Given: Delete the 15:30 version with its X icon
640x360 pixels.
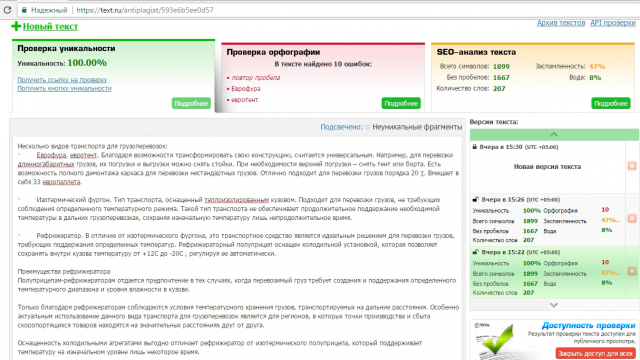Looking at the screenshot, I should (x=632, y=166).
